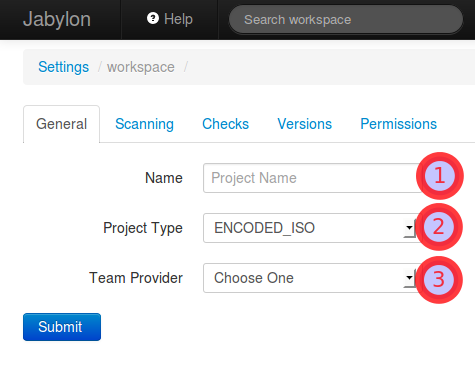The image size is (475, 385).
Task: Select the workspace breadcrumb entry
Action: point(141,67)
